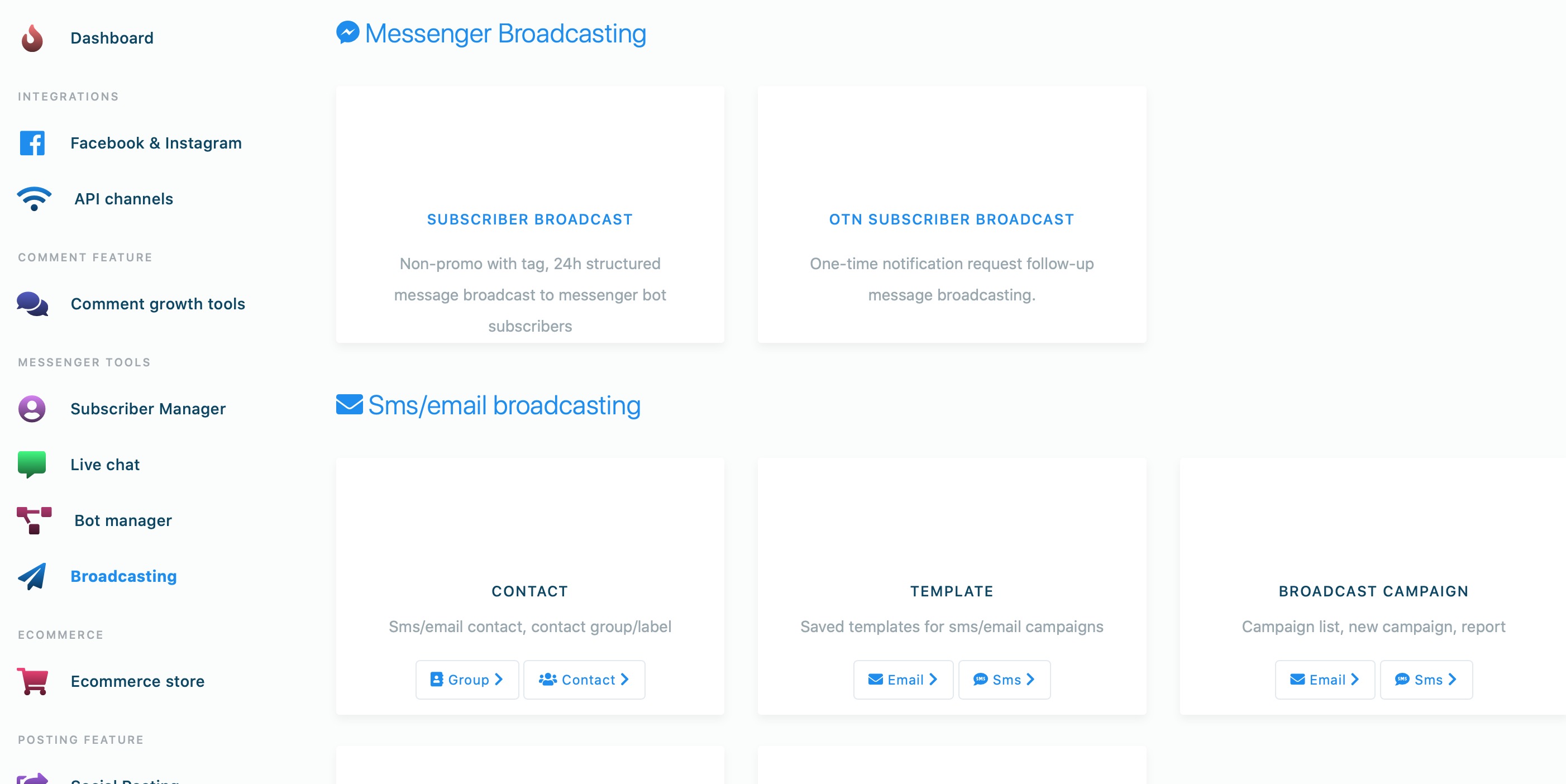Screen dimensions: 1566x784
Task: Select Bot manager tool icon
Action: tap(32, 519)
